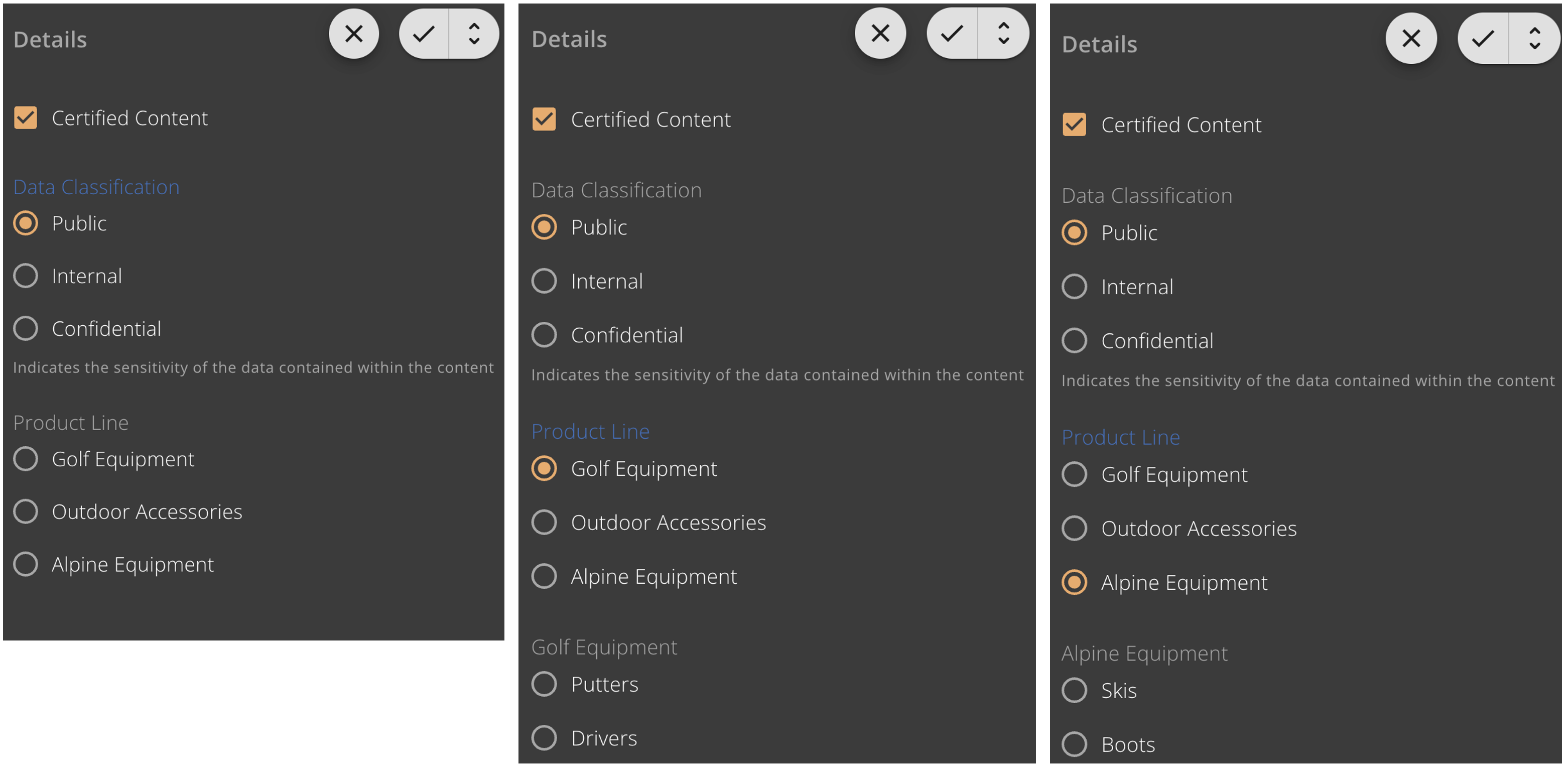Click the blue Data Classification label in left panel

point(96,187)
